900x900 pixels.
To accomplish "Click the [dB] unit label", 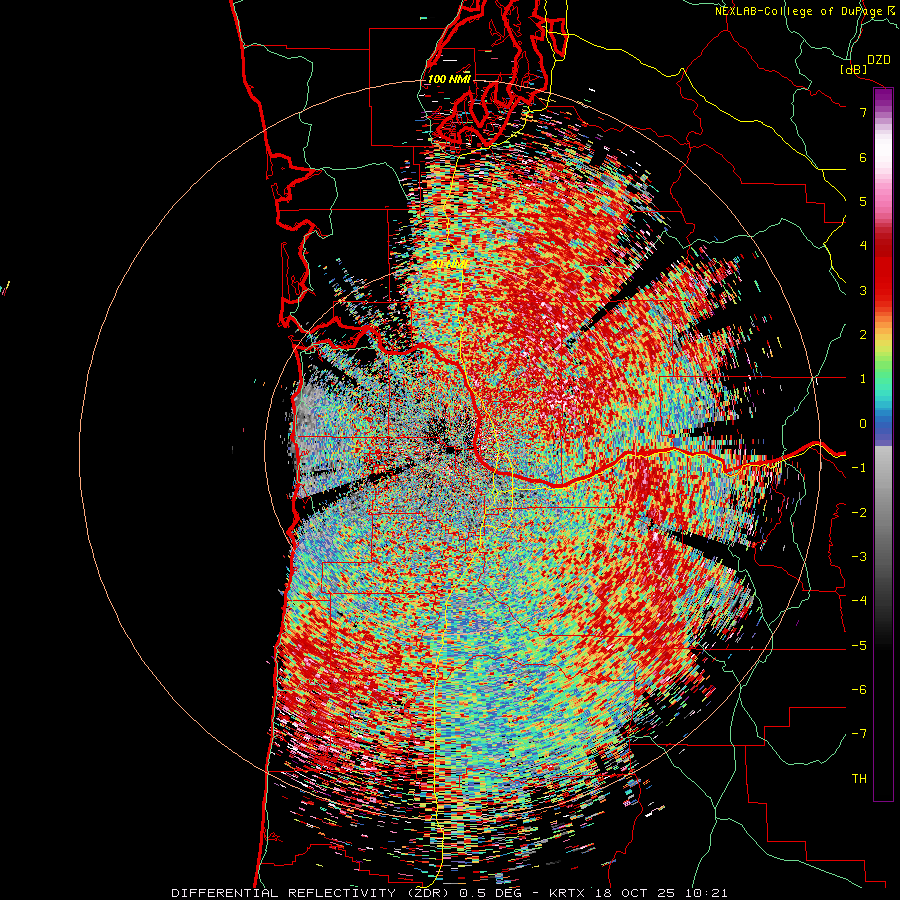I will click(854, 69).
